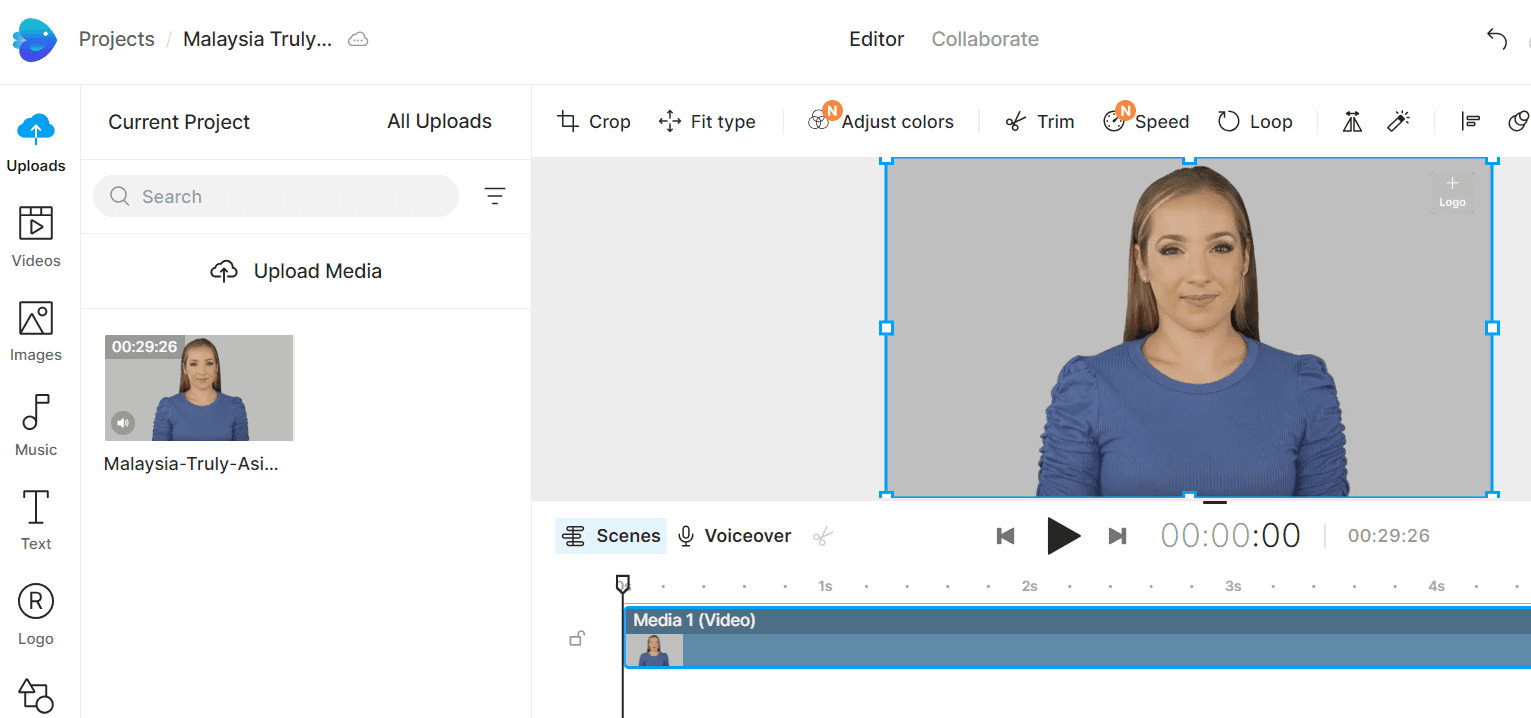Open the filter options beside search
This screenshot has width=1531, height=718.
(495, 196)
